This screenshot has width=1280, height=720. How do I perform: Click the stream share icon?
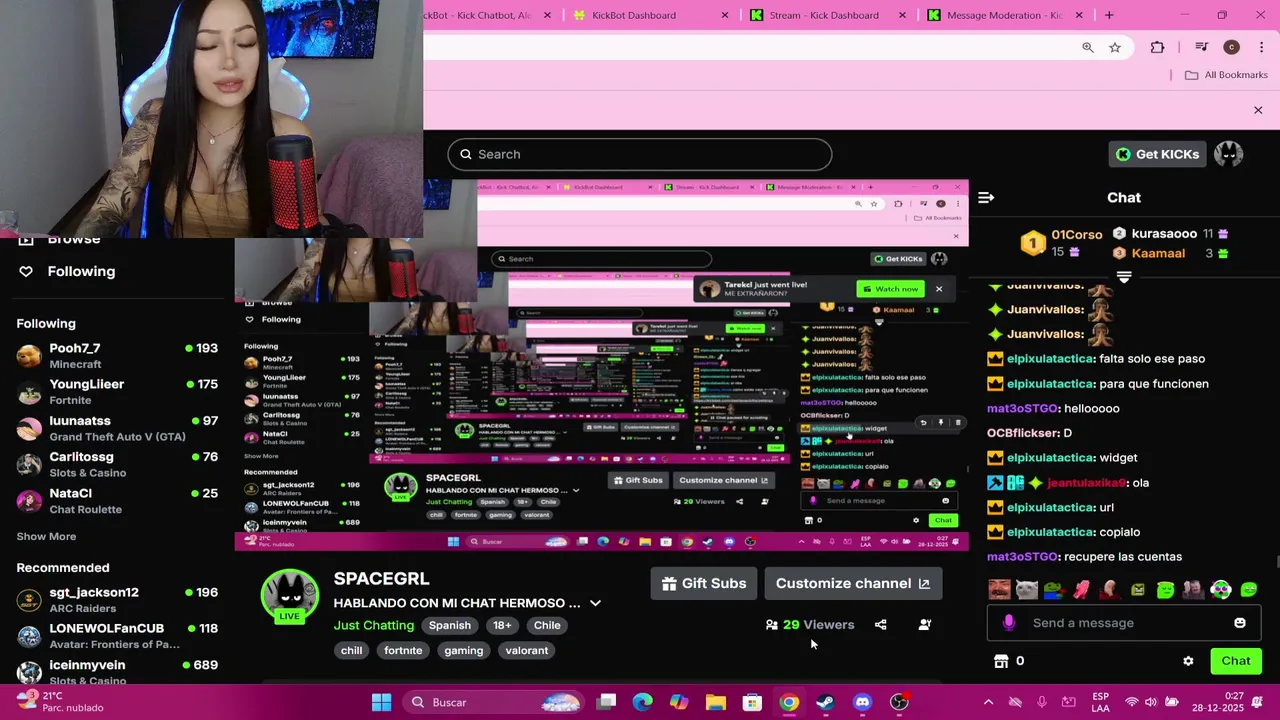pos(880,625)
